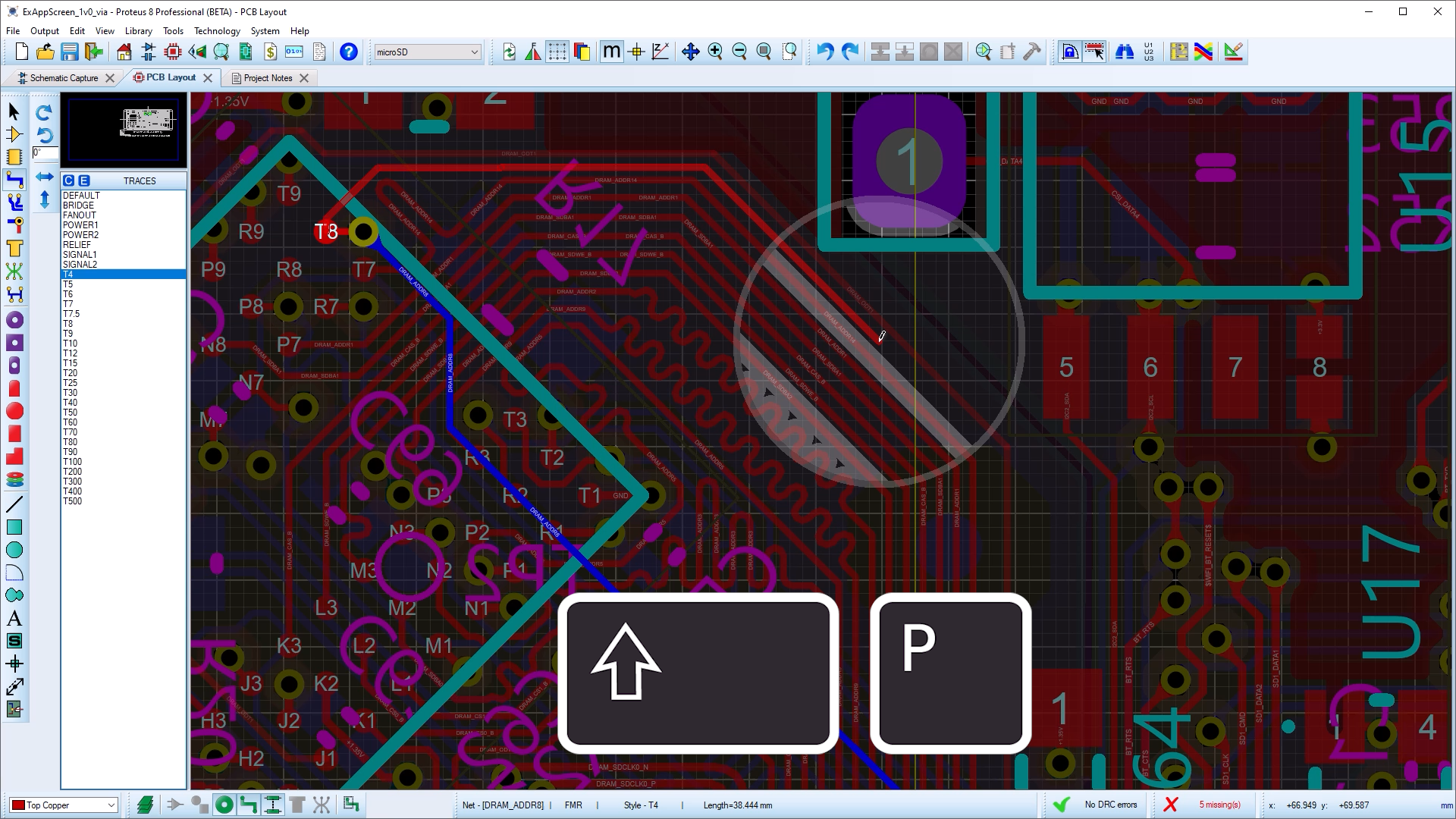Click the Zoom In magnifier tool
1456x819 pixels.
click(x=714, y=52)
